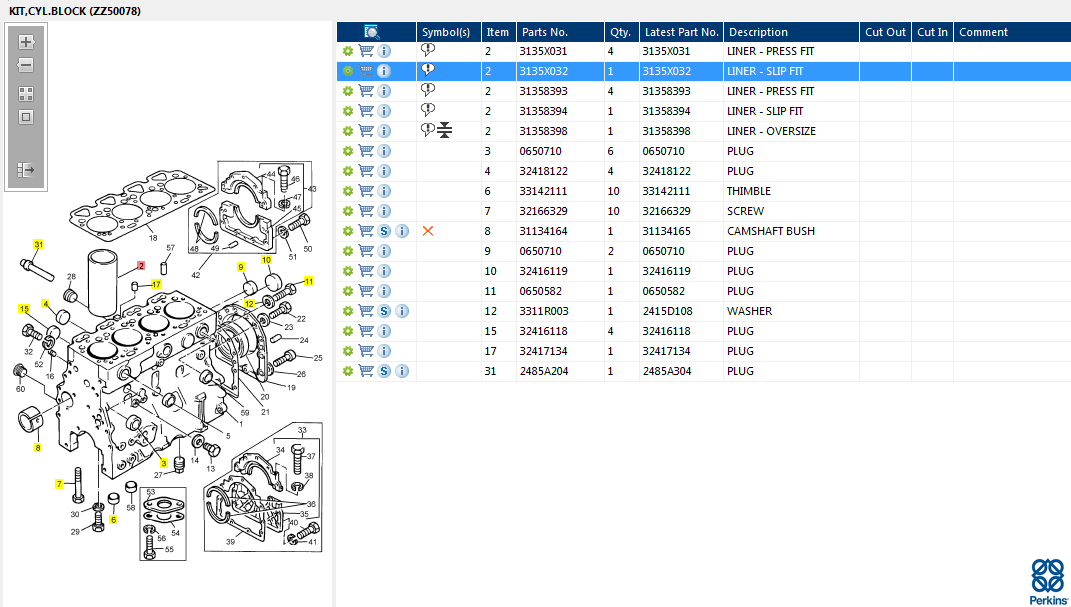This screenshot has width=1071, height=607.
Task: Click the list export arrow icon
Action: (26, 170)
